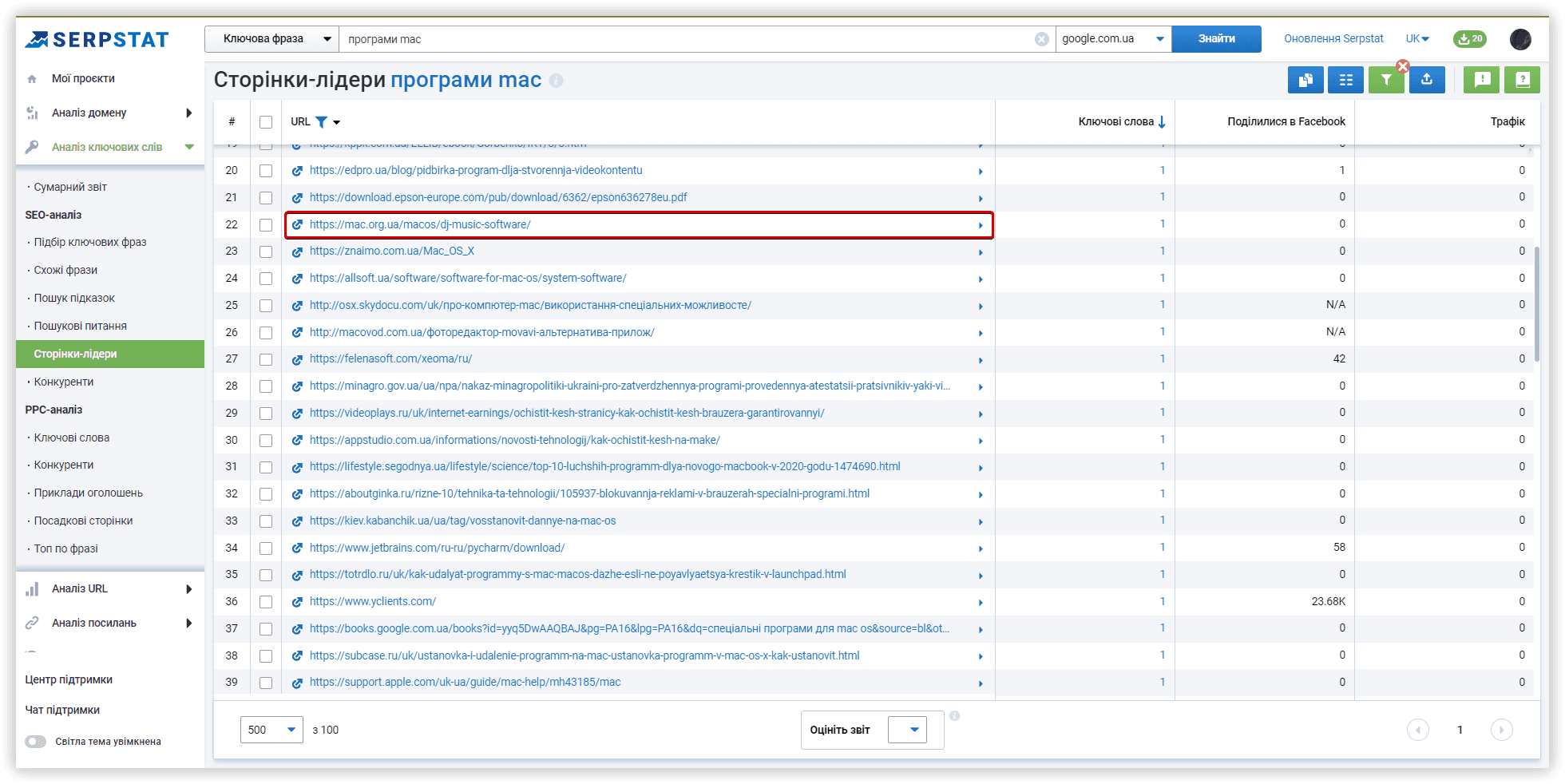Check the box for row 25
Viewport: 1565px width, 784px height.
point(266,306)
